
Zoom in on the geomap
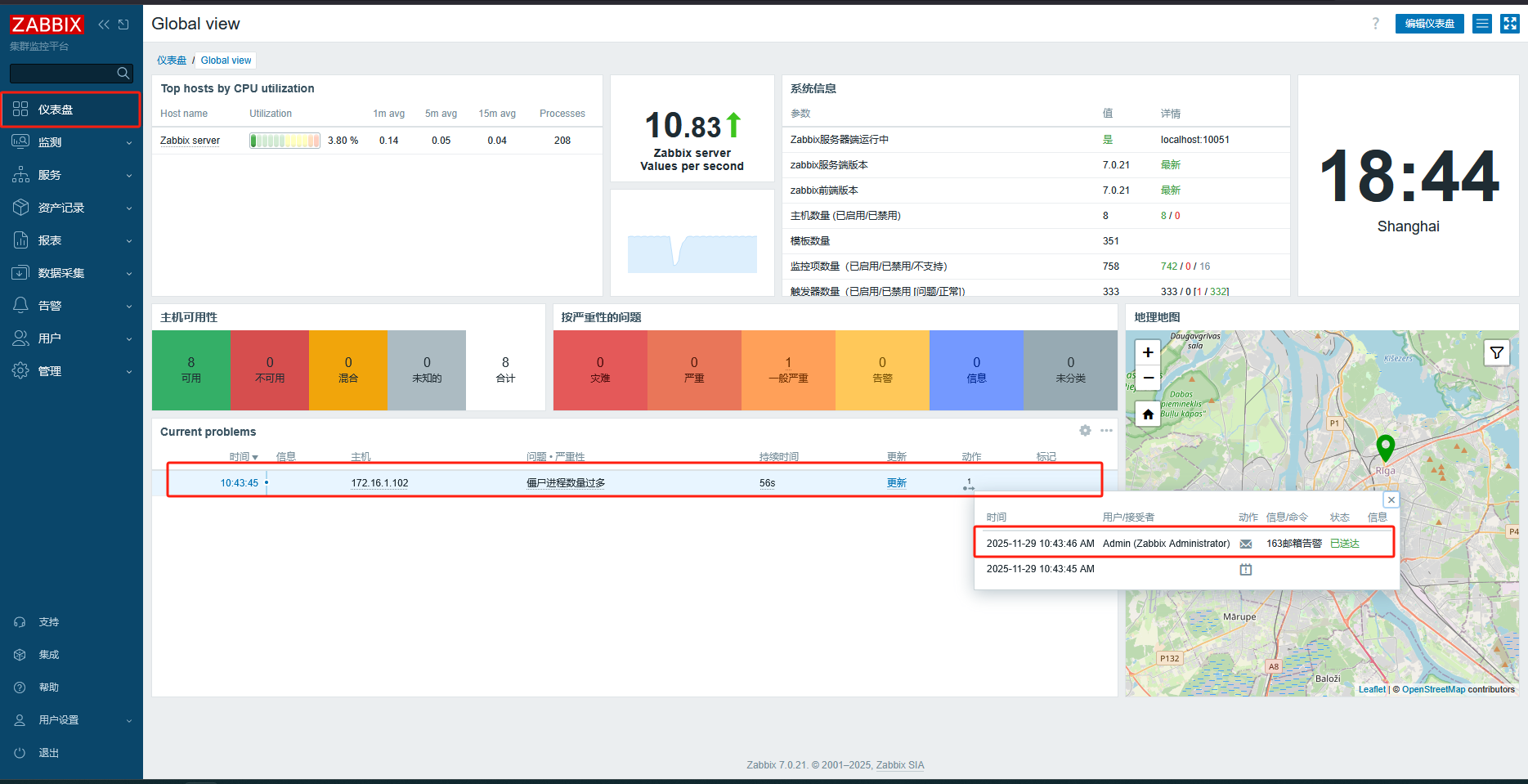click(x=1148, y=352)
